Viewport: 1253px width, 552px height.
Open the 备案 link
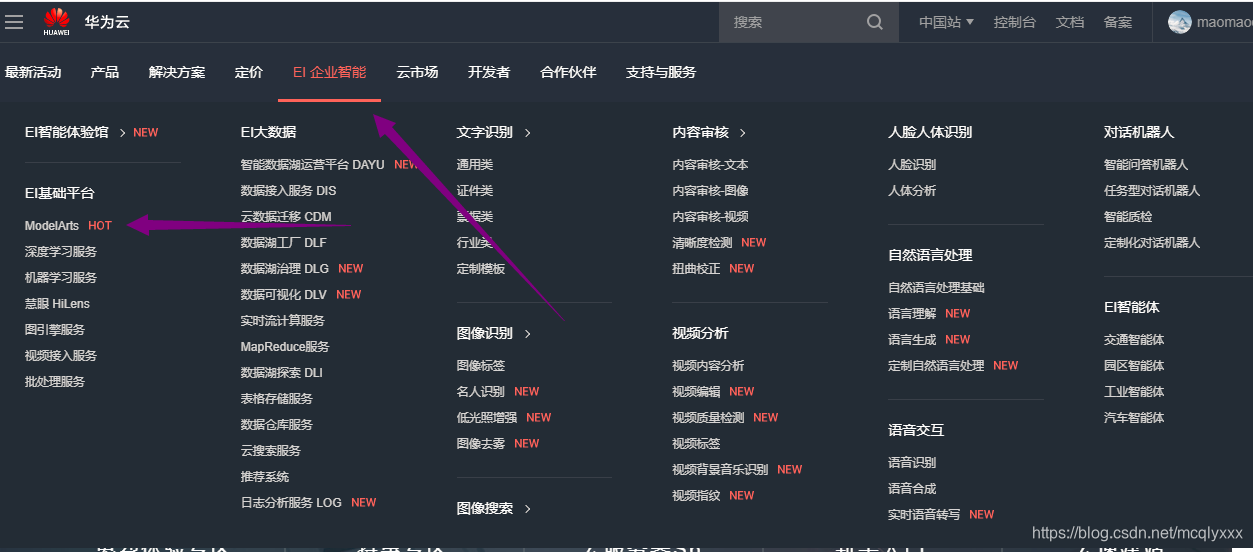1118,22
